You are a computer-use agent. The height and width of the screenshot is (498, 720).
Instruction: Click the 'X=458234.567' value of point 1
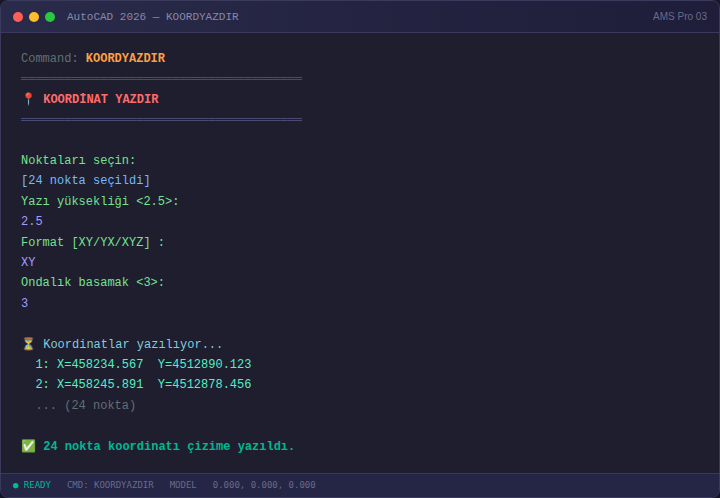click(100, 364)
